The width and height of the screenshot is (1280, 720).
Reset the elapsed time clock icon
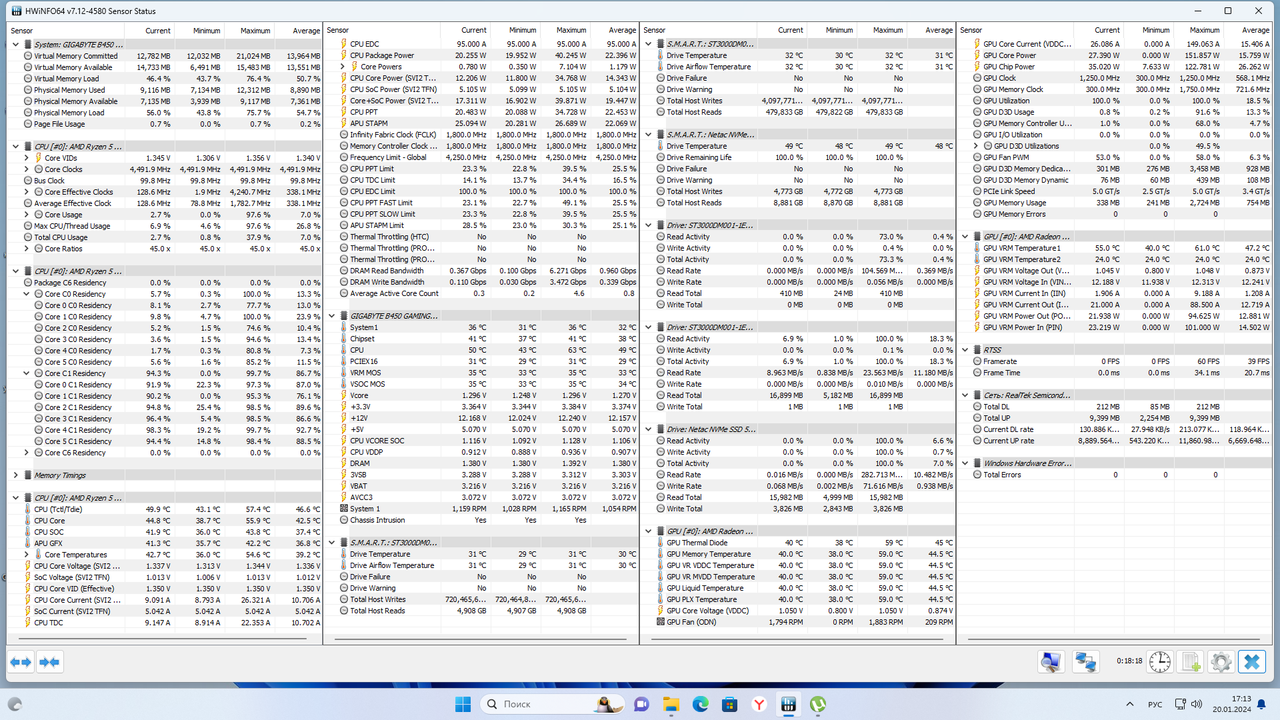[x=1159, y=662]
